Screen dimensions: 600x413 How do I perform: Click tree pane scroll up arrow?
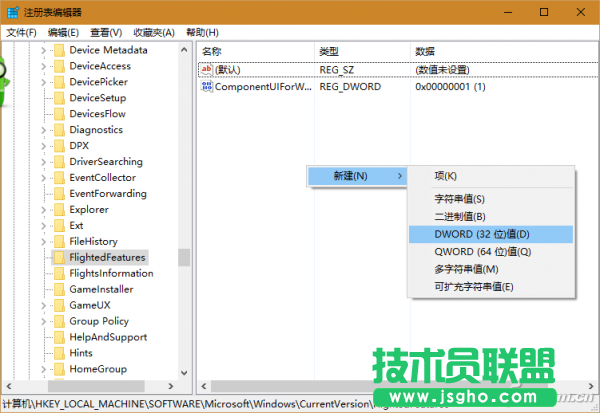tap(184, 50)
